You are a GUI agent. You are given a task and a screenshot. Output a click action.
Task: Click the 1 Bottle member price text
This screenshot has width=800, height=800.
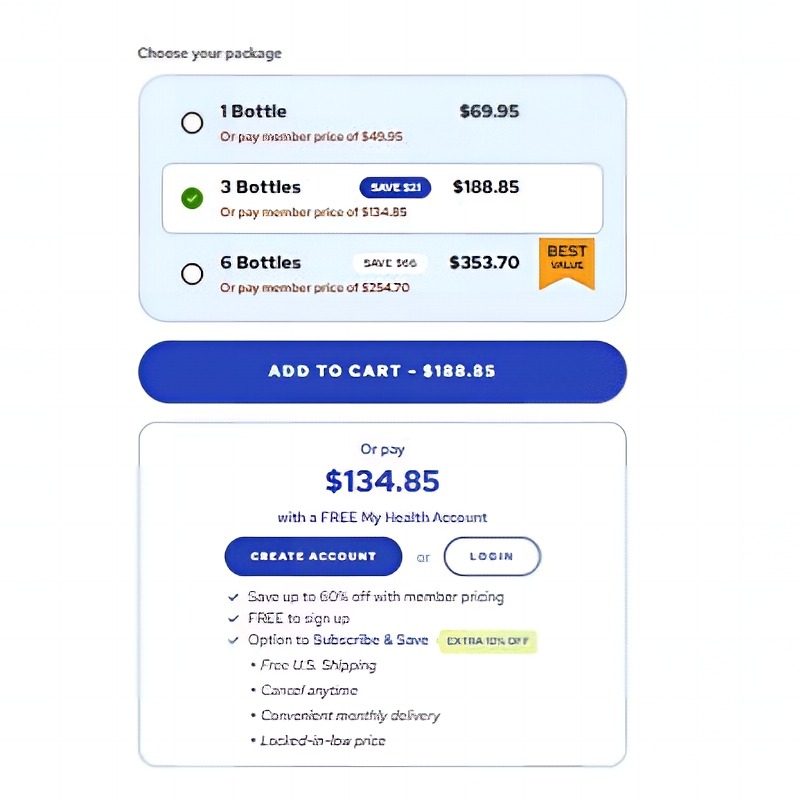(x=311, y=137)
